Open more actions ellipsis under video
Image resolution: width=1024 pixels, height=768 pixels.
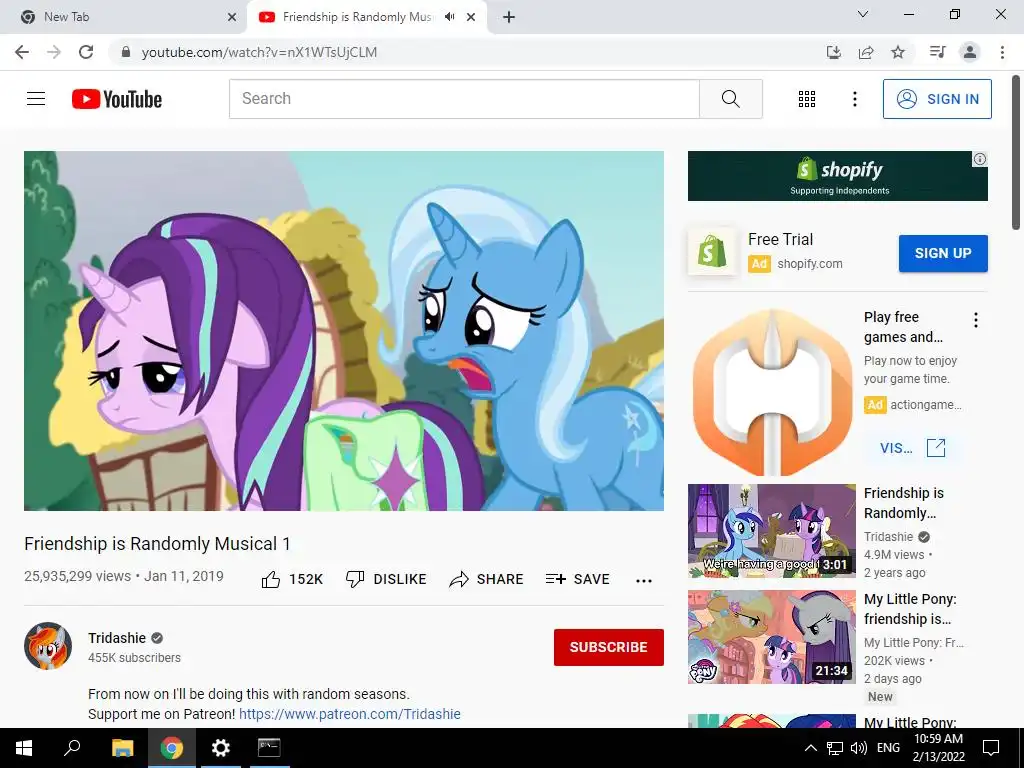pyautogui.click(x=644, y=581)
